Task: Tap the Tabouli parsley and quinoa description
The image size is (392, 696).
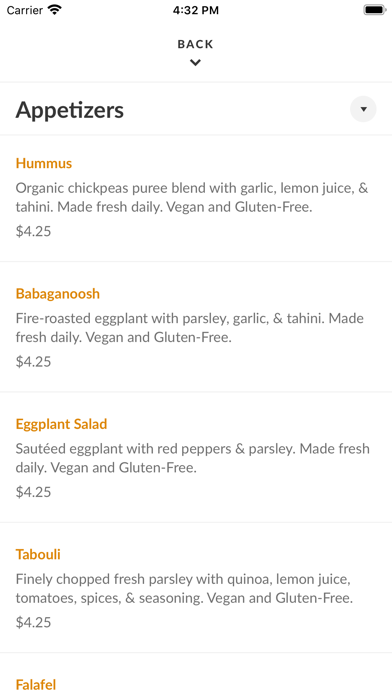Action: pos(184,589)
